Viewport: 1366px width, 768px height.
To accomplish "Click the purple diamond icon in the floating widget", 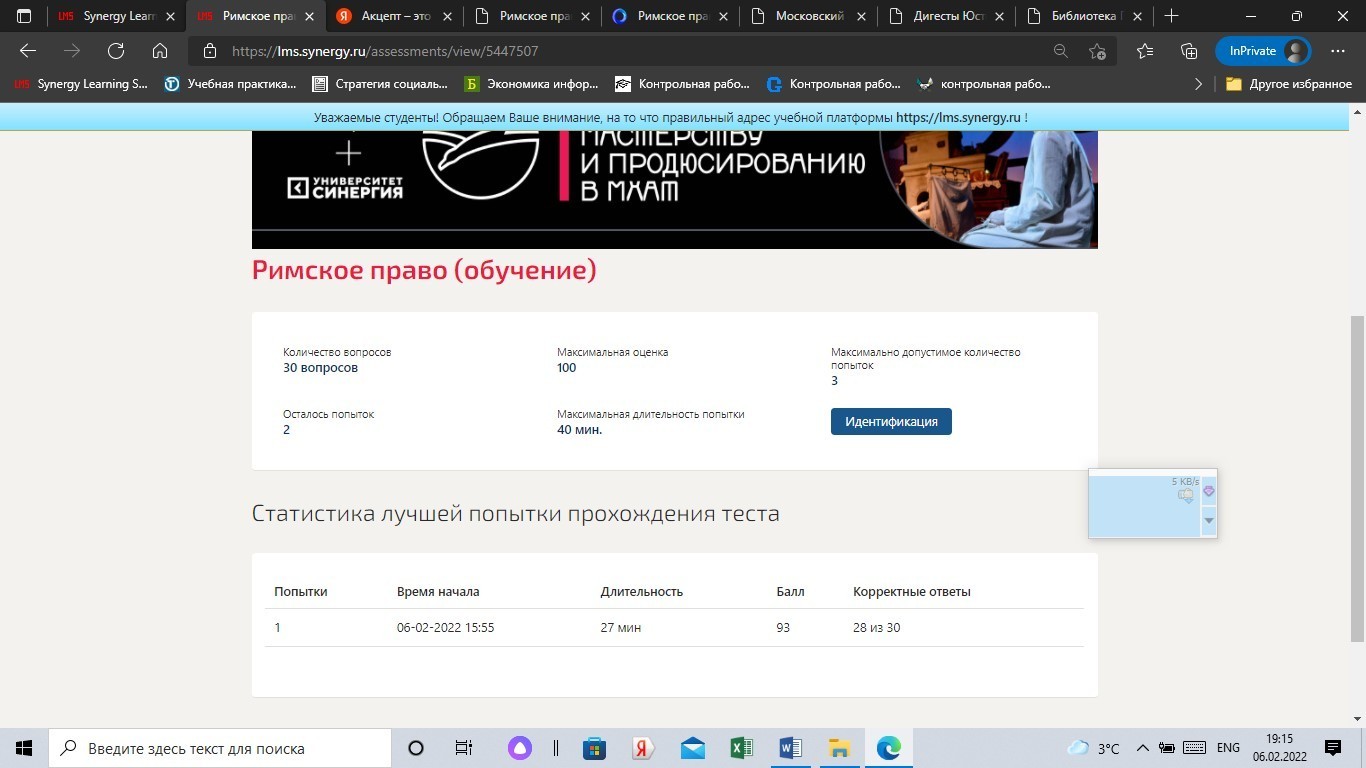I will 1209,491.
